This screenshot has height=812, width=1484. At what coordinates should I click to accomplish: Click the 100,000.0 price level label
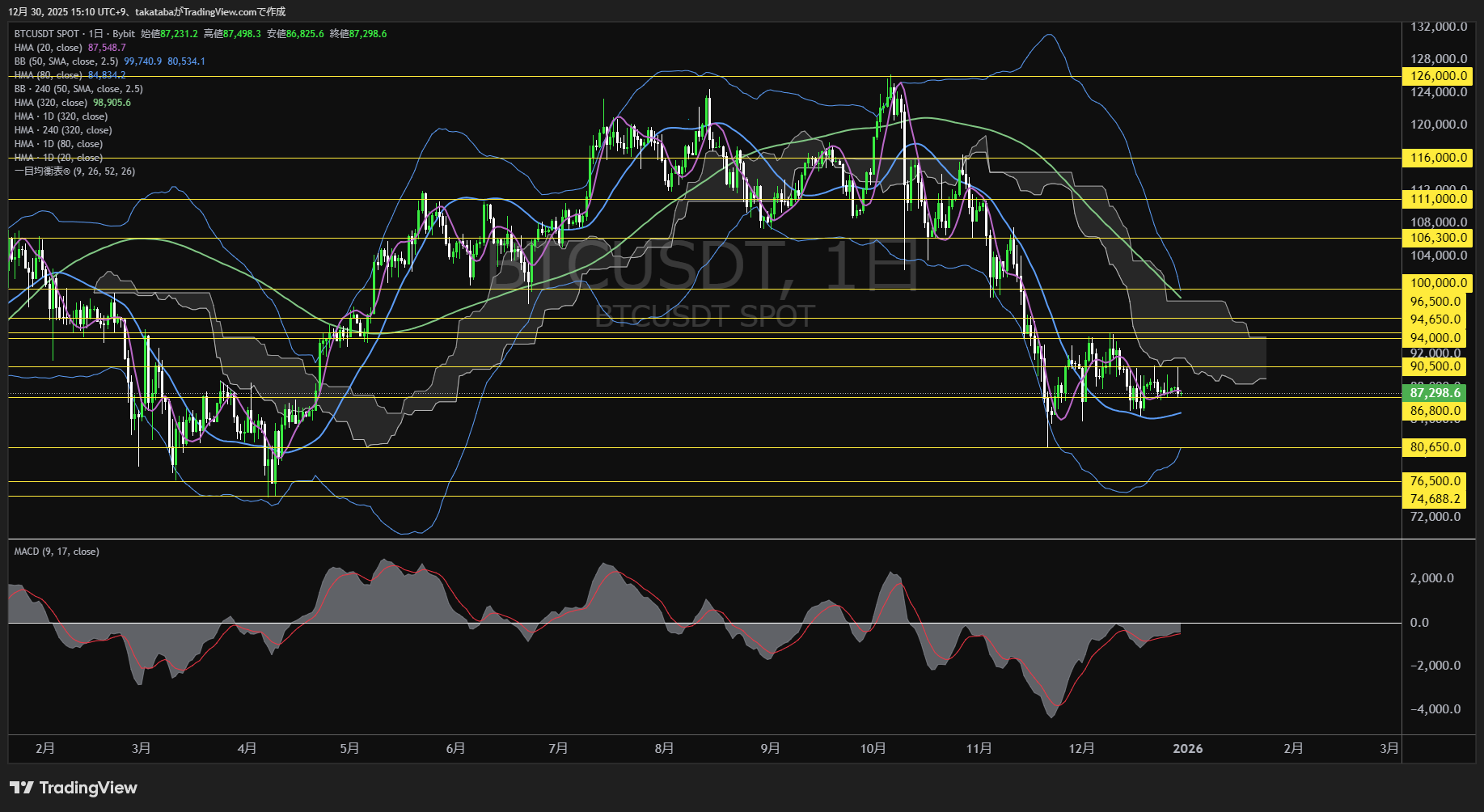tap(1438, 283)
